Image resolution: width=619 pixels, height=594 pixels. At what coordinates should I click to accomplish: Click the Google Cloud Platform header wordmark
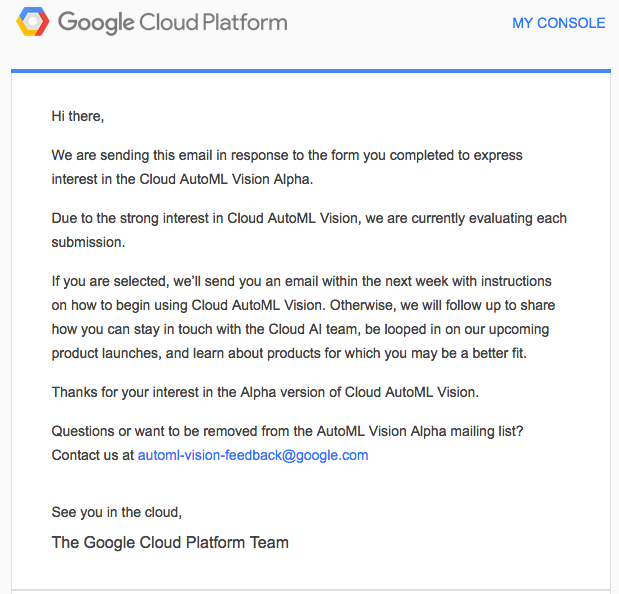pos(172,22)
